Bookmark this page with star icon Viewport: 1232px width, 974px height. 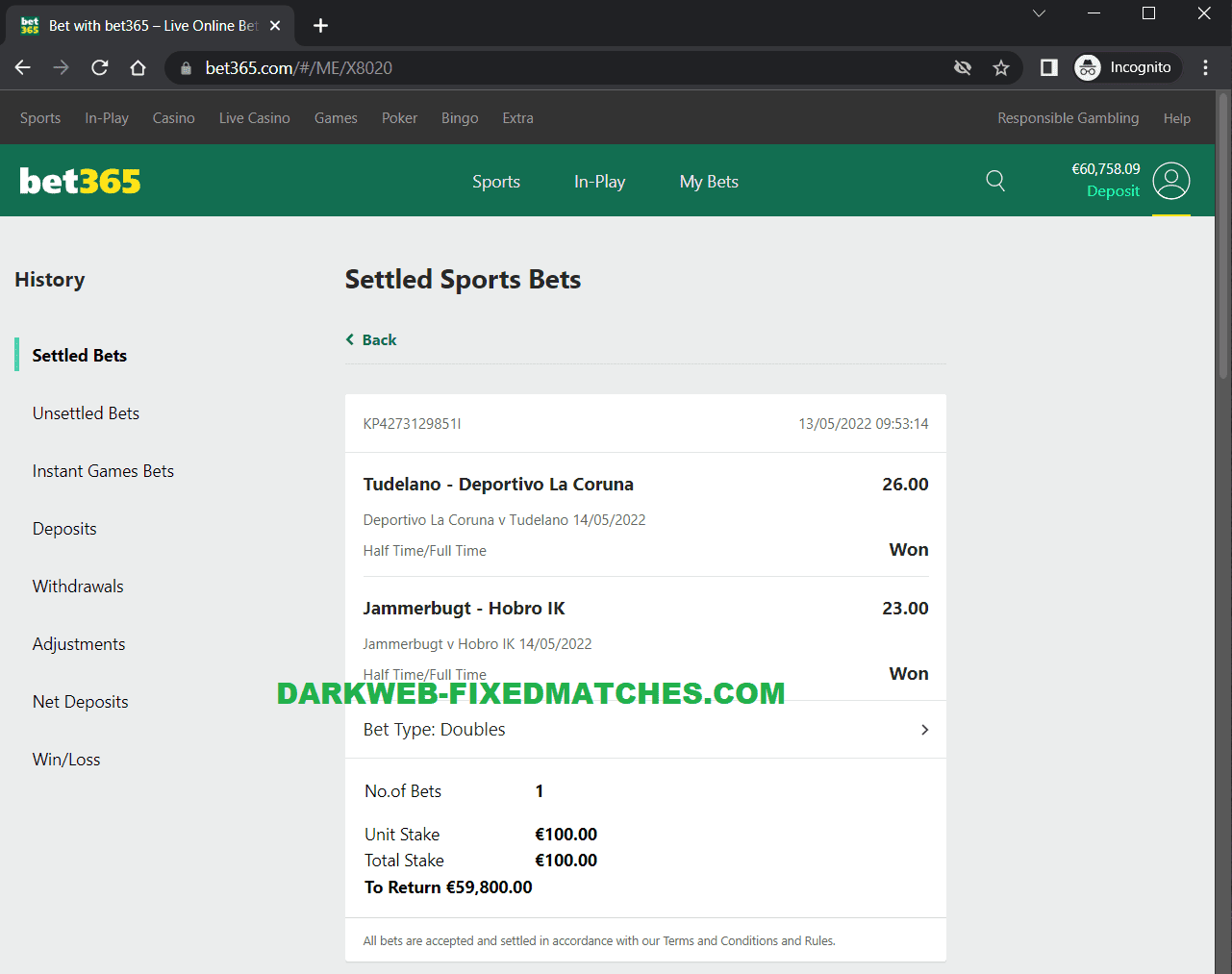1001,67
